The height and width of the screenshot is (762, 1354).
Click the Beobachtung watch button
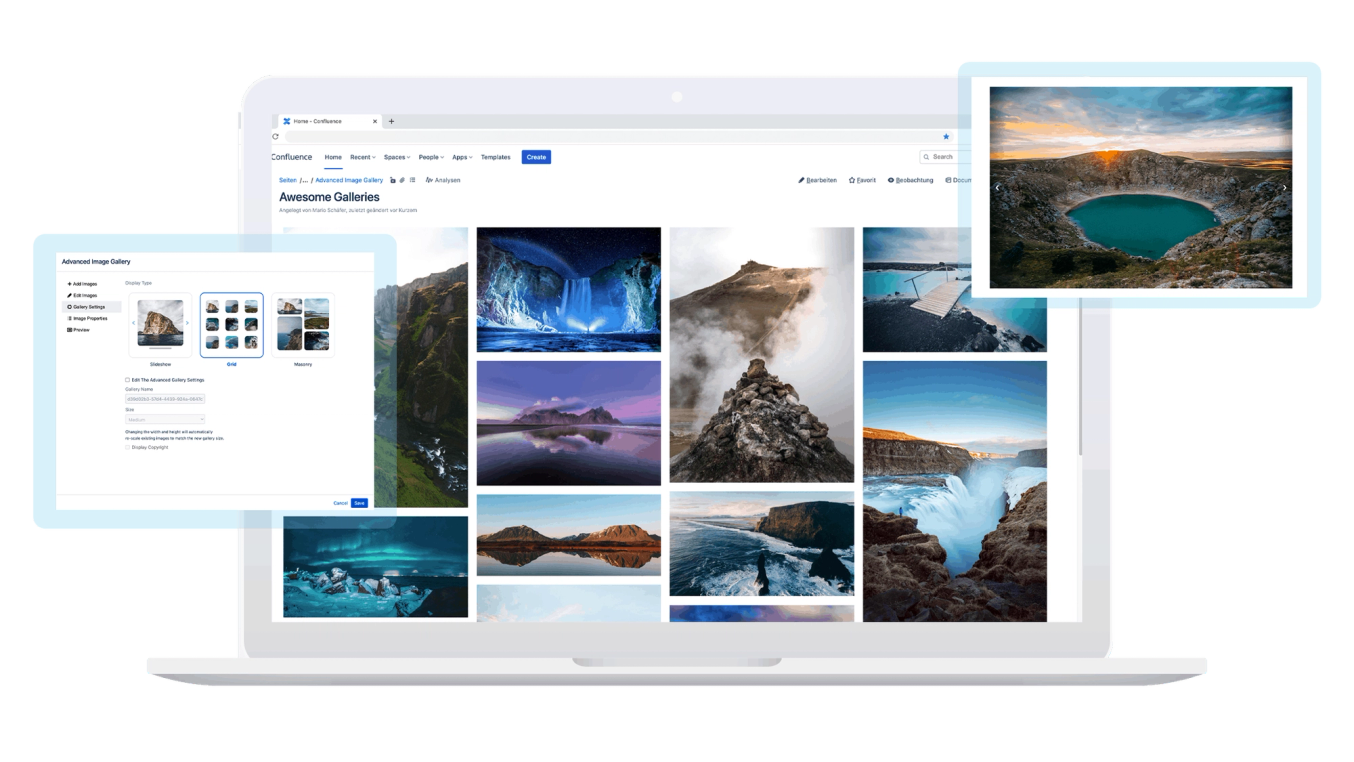910,180
